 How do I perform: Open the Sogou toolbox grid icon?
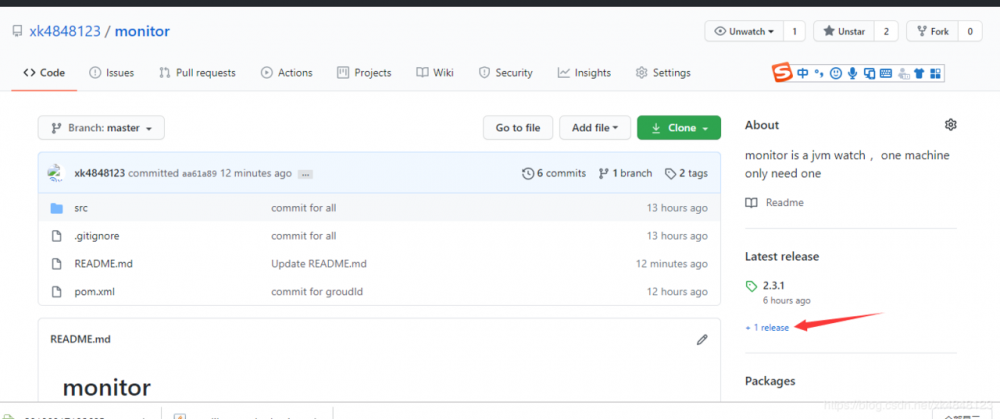(x=936, y=73)
